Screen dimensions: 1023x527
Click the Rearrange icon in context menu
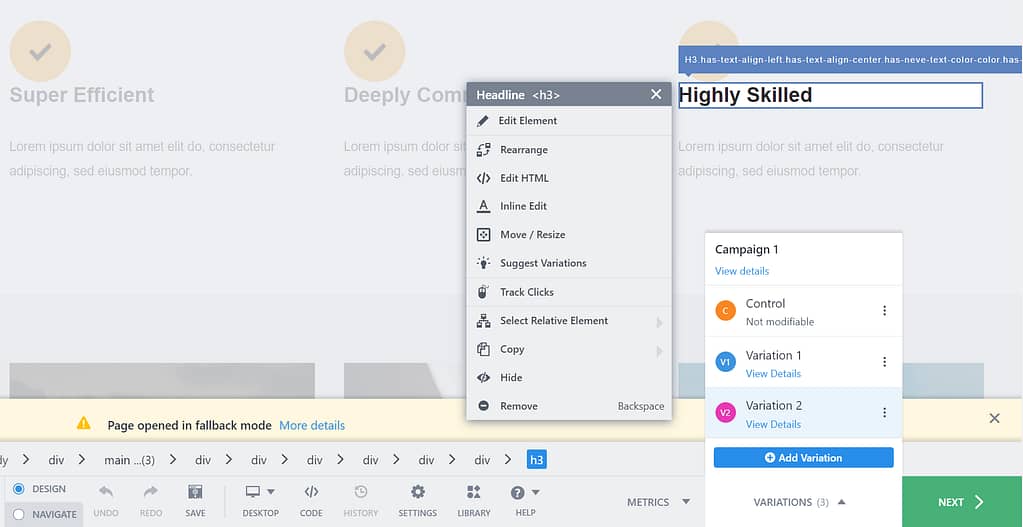coord(483,150)
